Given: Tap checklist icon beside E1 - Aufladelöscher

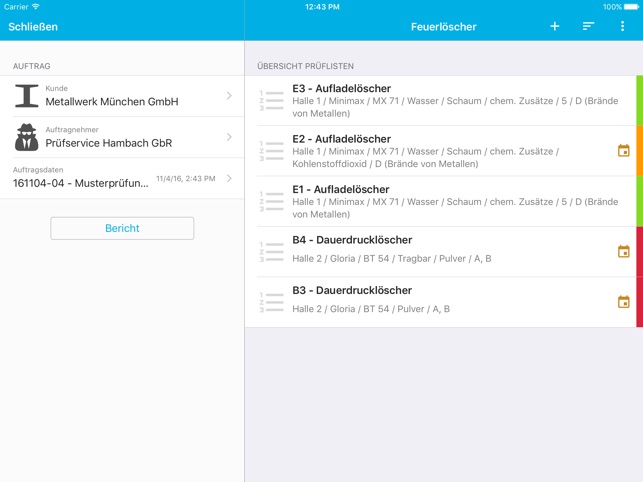Looking at the screenshot, I should click(271, 201).
